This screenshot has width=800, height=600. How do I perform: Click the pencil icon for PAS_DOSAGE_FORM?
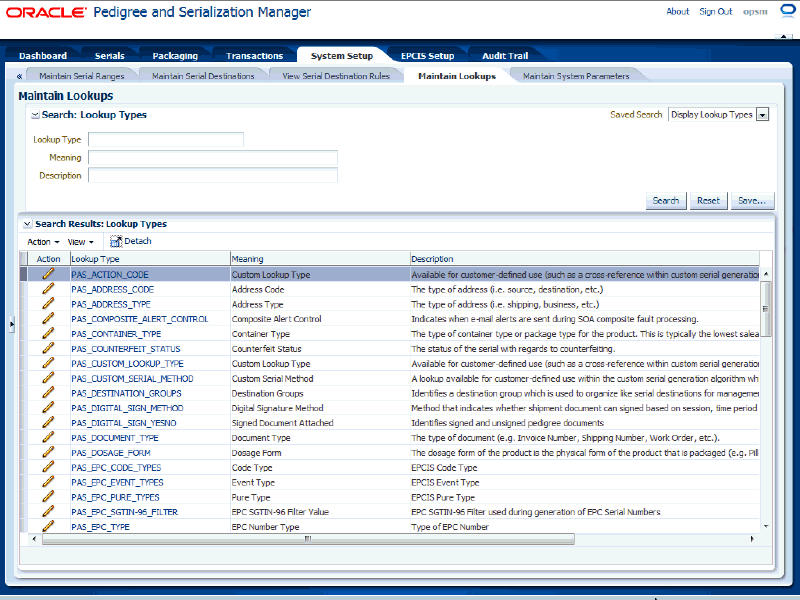48,452
